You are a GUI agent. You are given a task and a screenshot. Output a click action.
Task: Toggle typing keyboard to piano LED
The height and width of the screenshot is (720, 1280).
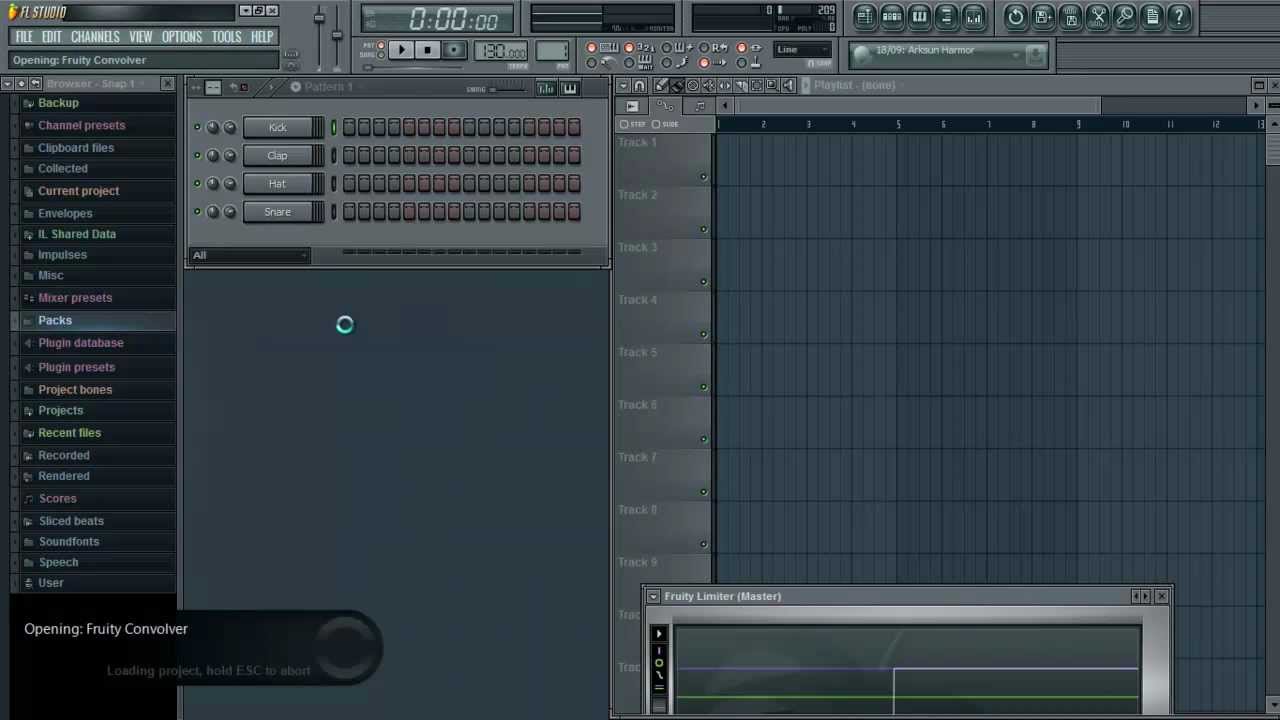click(592, 48)
